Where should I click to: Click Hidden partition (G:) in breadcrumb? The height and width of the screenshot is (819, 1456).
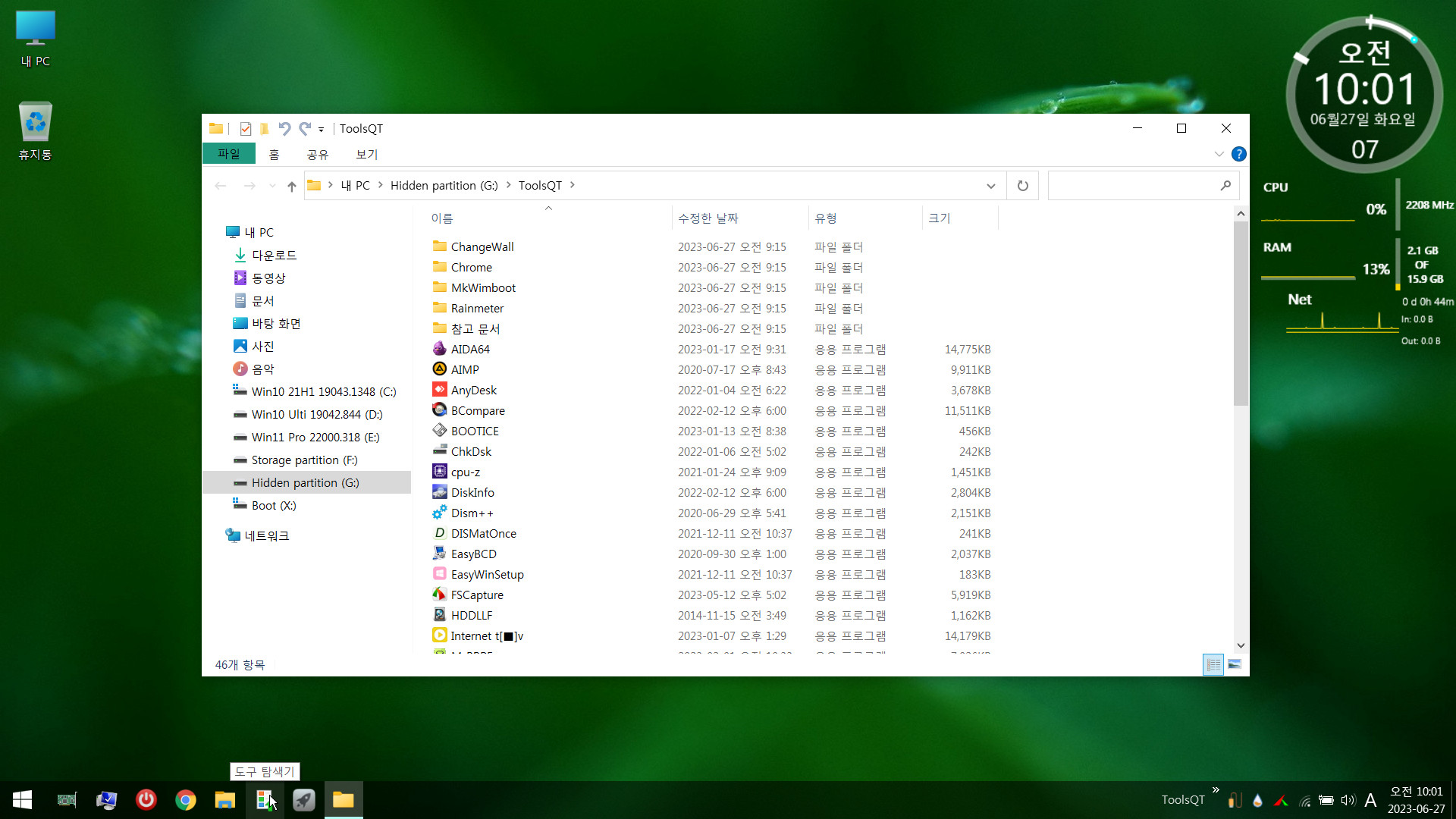[x=444, y=185]
